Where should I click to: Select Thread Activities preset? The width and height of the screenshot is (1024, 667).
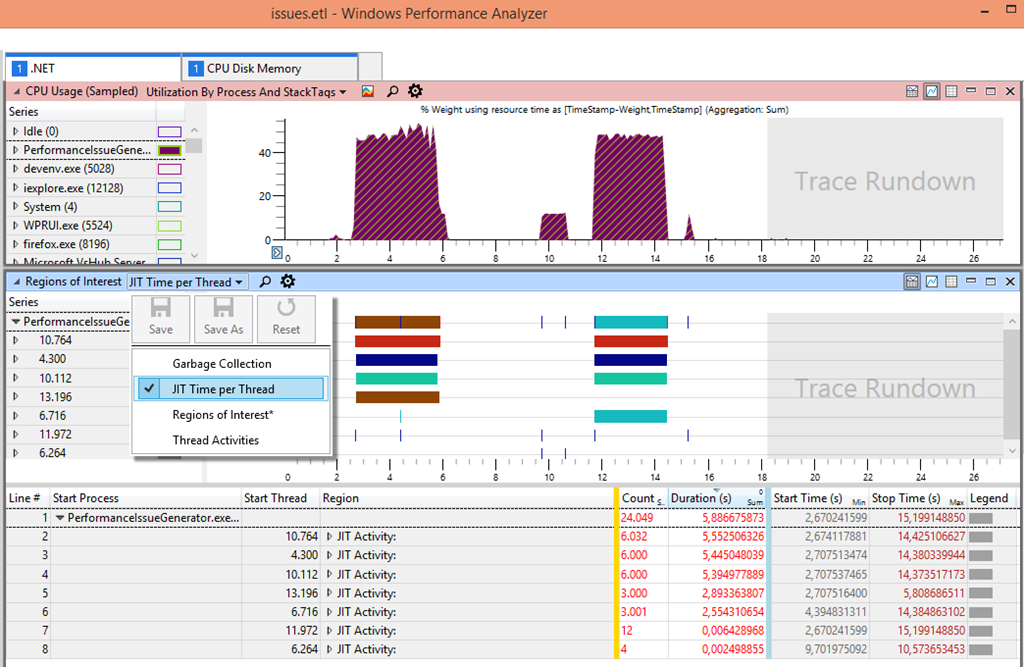(231, 440)
